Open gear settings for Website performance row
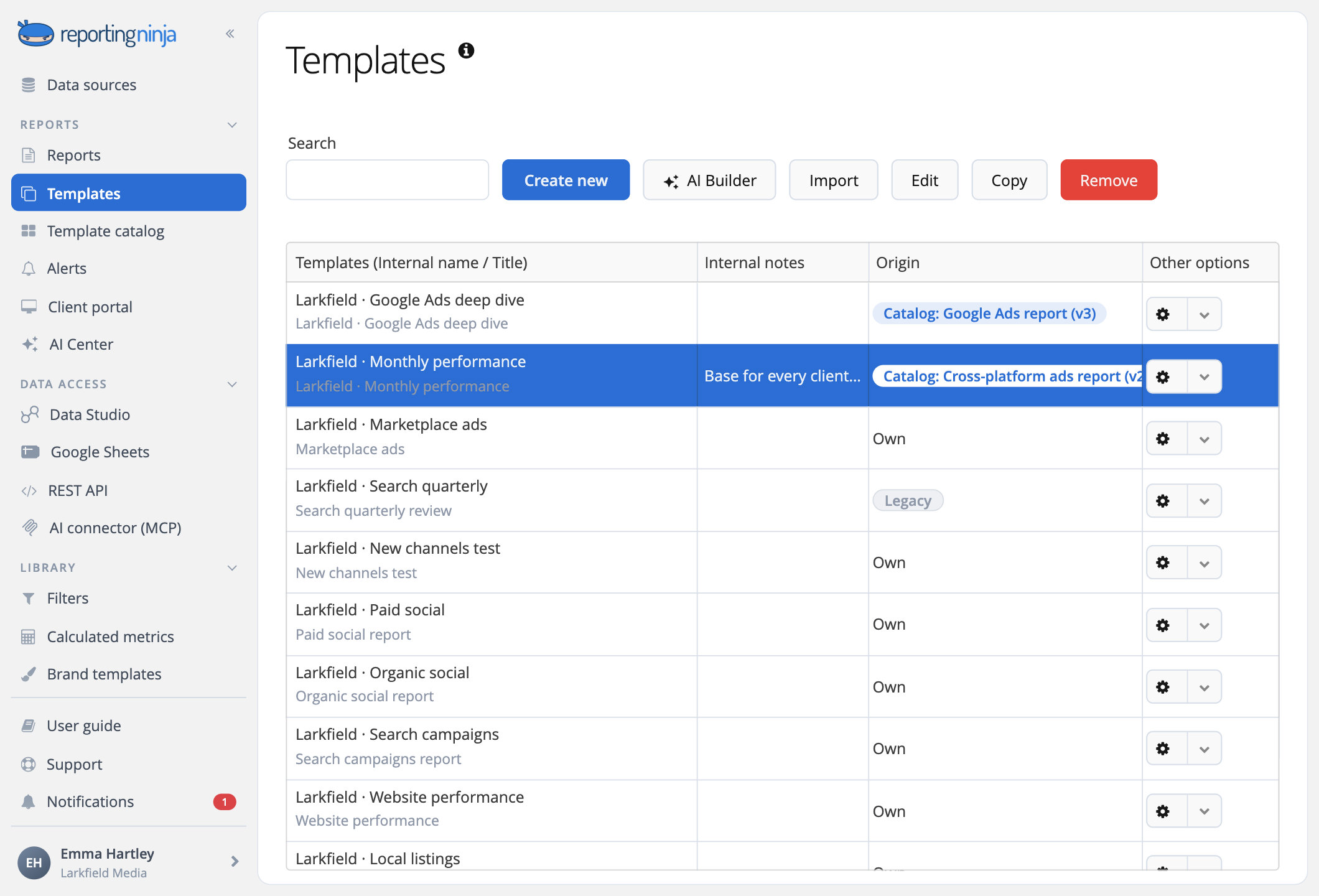1319x896 pixels. [1163, 811]
